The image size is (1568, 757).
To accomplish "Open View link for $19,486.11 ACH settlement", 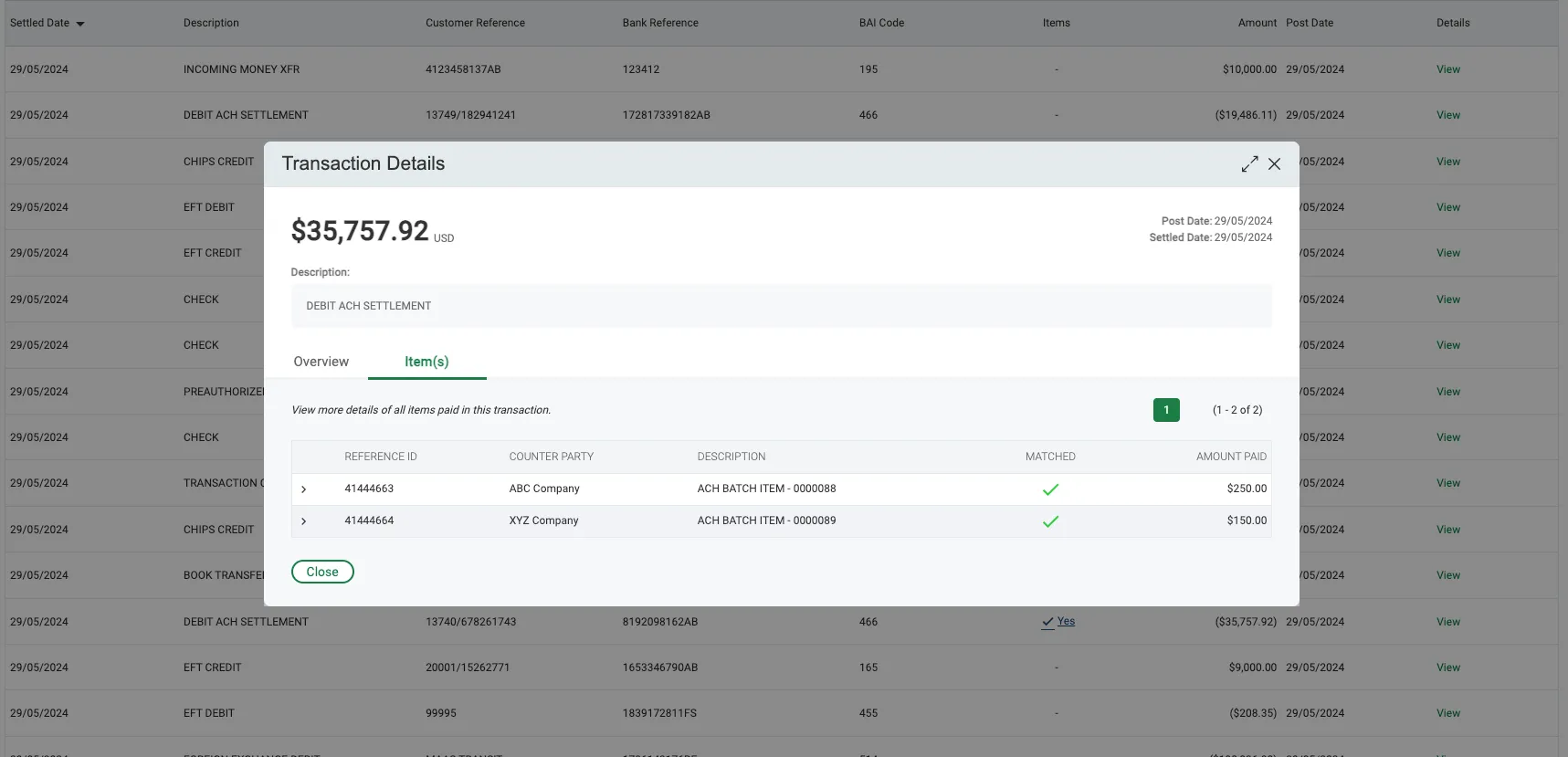I will click(1448, 115).
